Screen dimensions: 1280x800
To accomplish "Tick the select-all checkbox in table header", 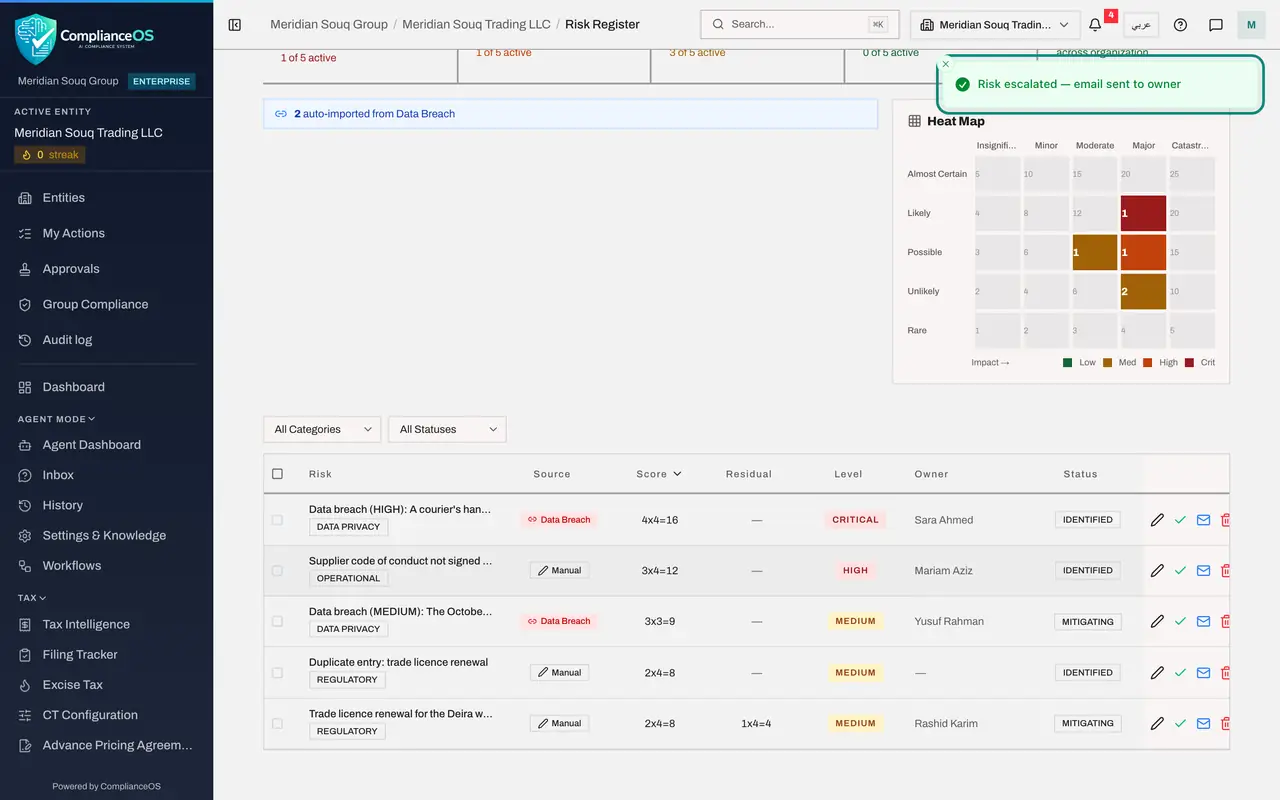I will coord(277,474).
